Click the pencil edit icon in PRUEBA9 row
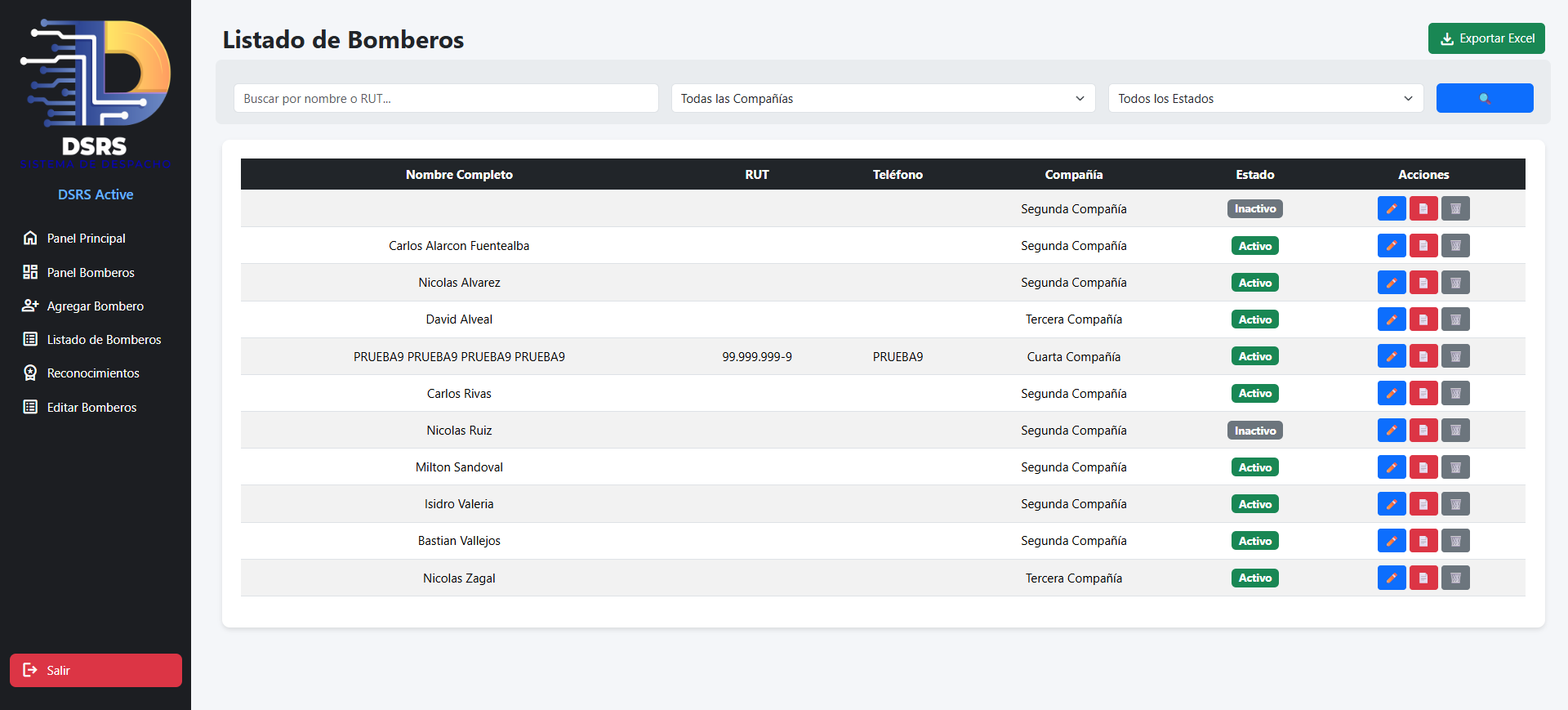Screen dimensions: 1568x710 tap(1391, 356)
